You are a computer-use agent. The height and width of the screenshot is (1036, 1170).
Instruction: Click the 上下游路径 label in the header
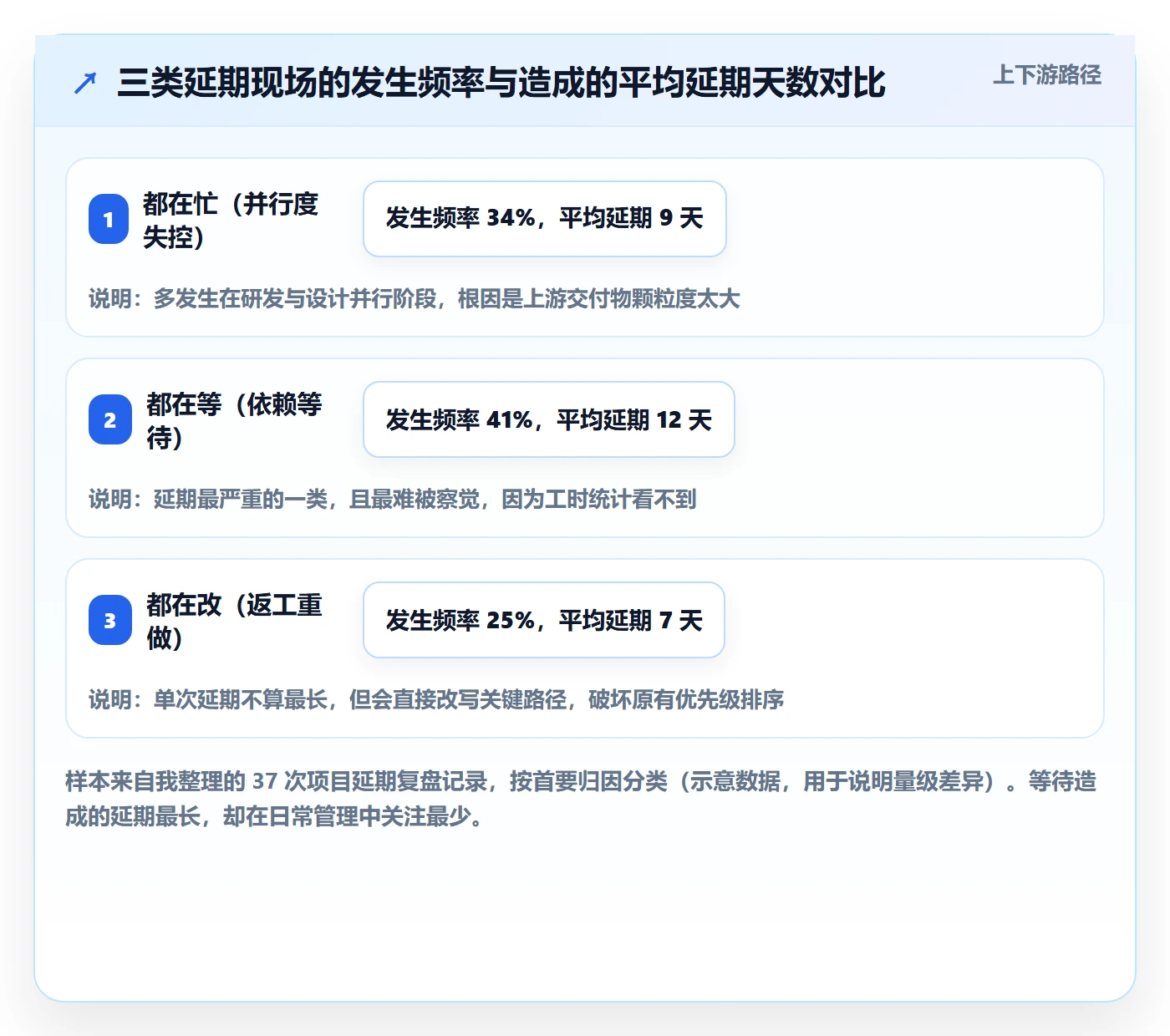[1047, 75]
